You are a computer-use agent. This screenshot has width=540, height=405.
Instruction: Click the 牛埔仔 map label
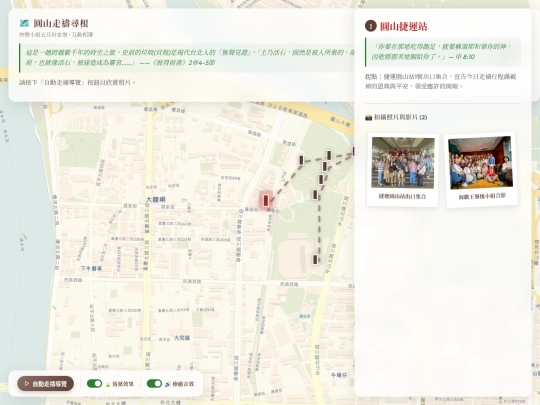click(x=339, y=375)
